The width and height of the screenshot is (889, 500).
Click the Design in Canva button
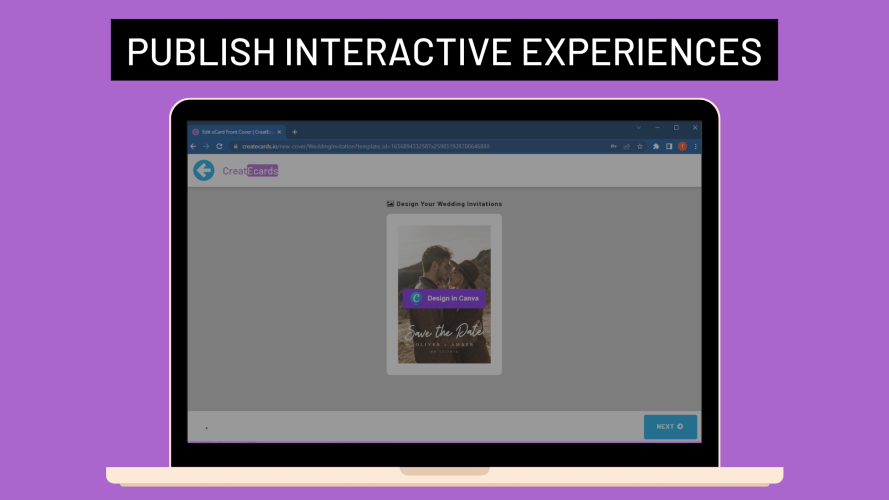tap(444, 298)
